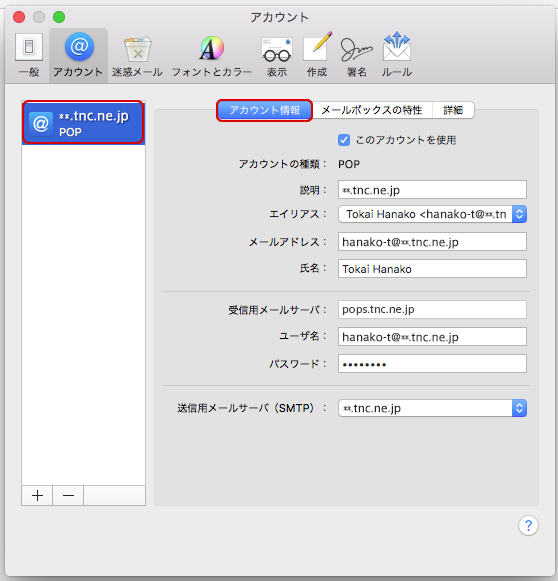558x581 pixels.
Task: Open フォントとカラー fonts and colors icon
Action: pos(212,54)
